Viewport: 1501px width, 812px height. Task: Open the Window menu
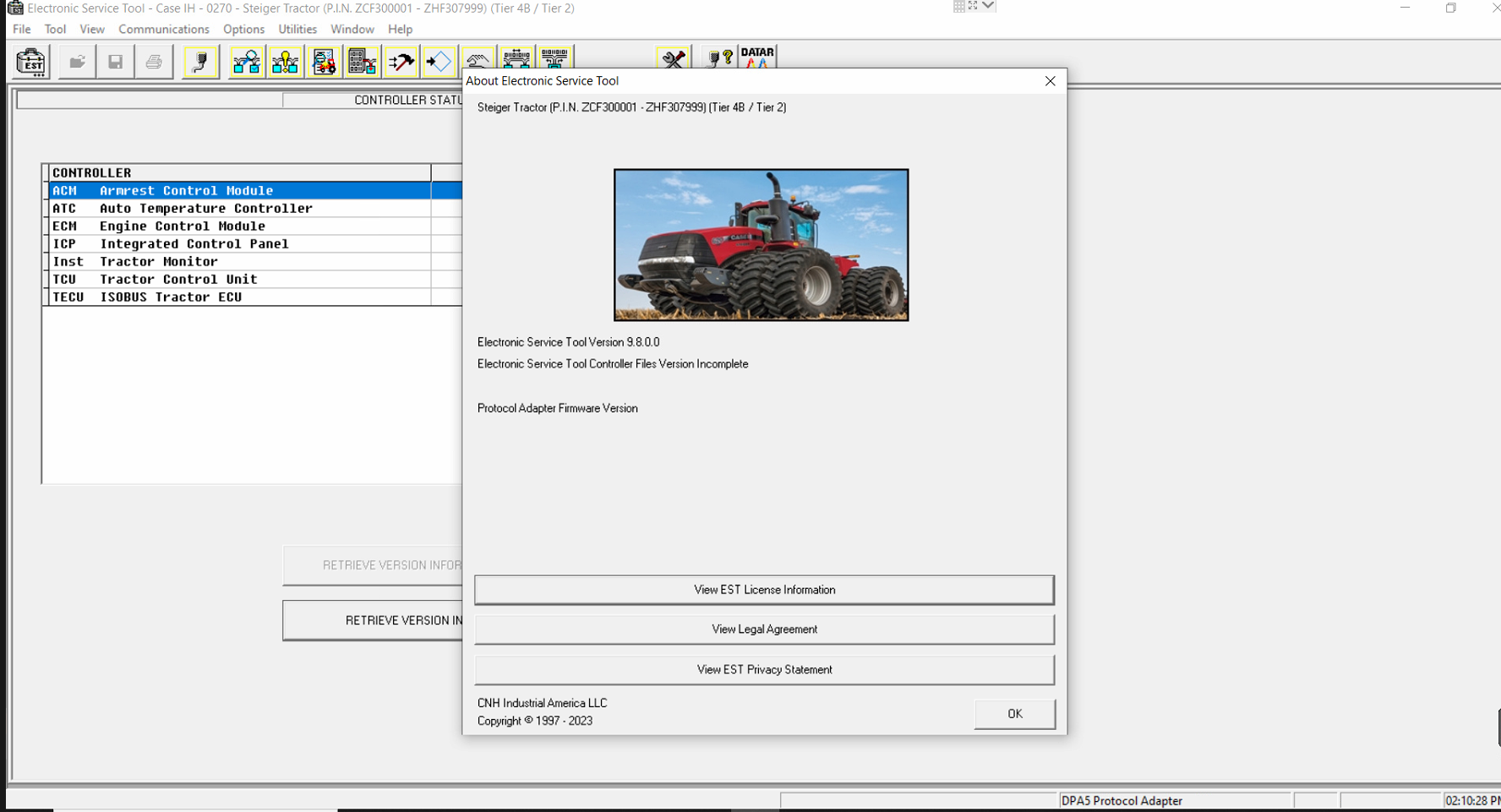[352, 29]
